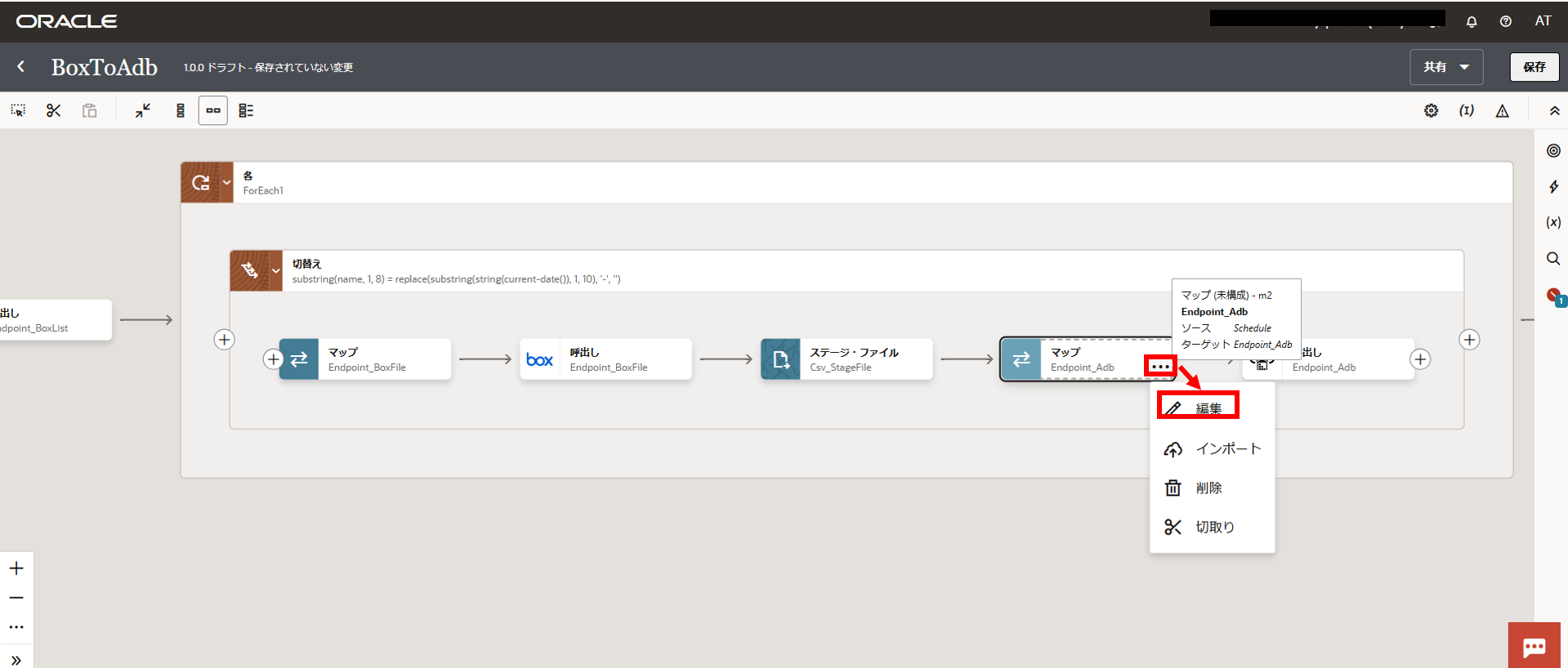Open the search magnifier in sidebar

coord(1553,258)
